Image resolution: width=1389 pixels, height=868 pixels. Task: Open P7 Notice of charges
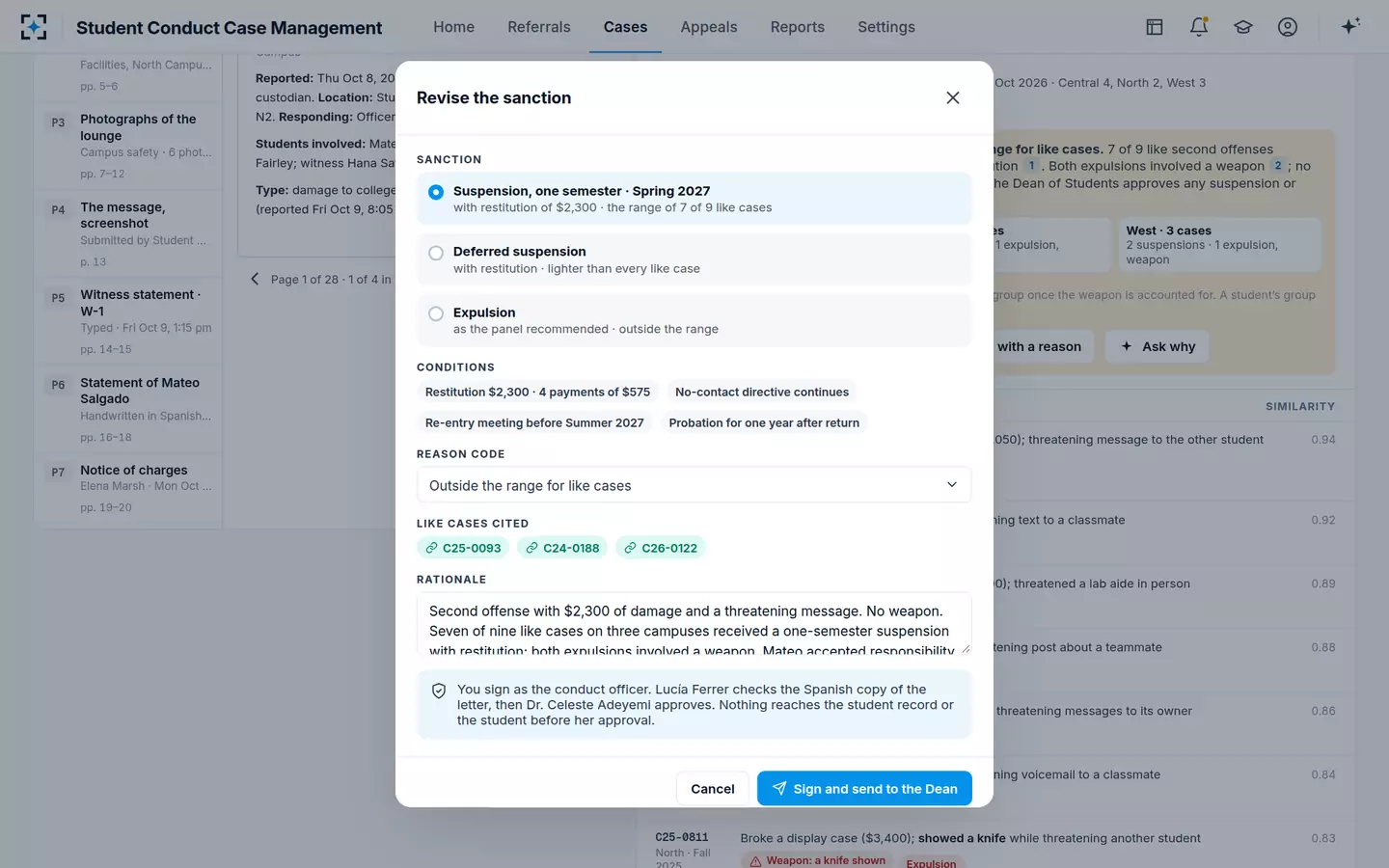[128, 488]
